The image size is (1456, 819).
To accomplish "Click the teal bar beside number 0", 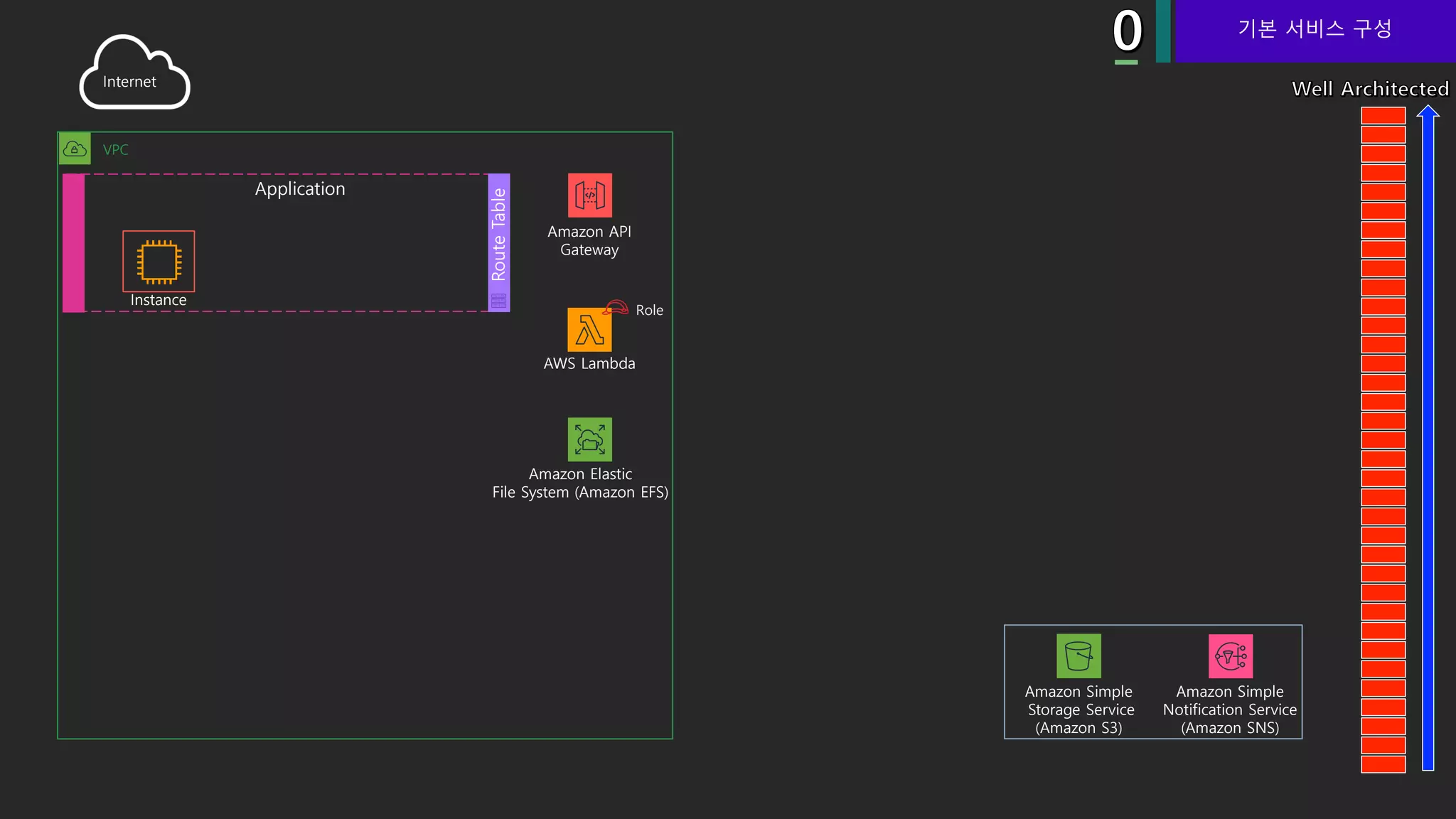I will point(1163,31).
